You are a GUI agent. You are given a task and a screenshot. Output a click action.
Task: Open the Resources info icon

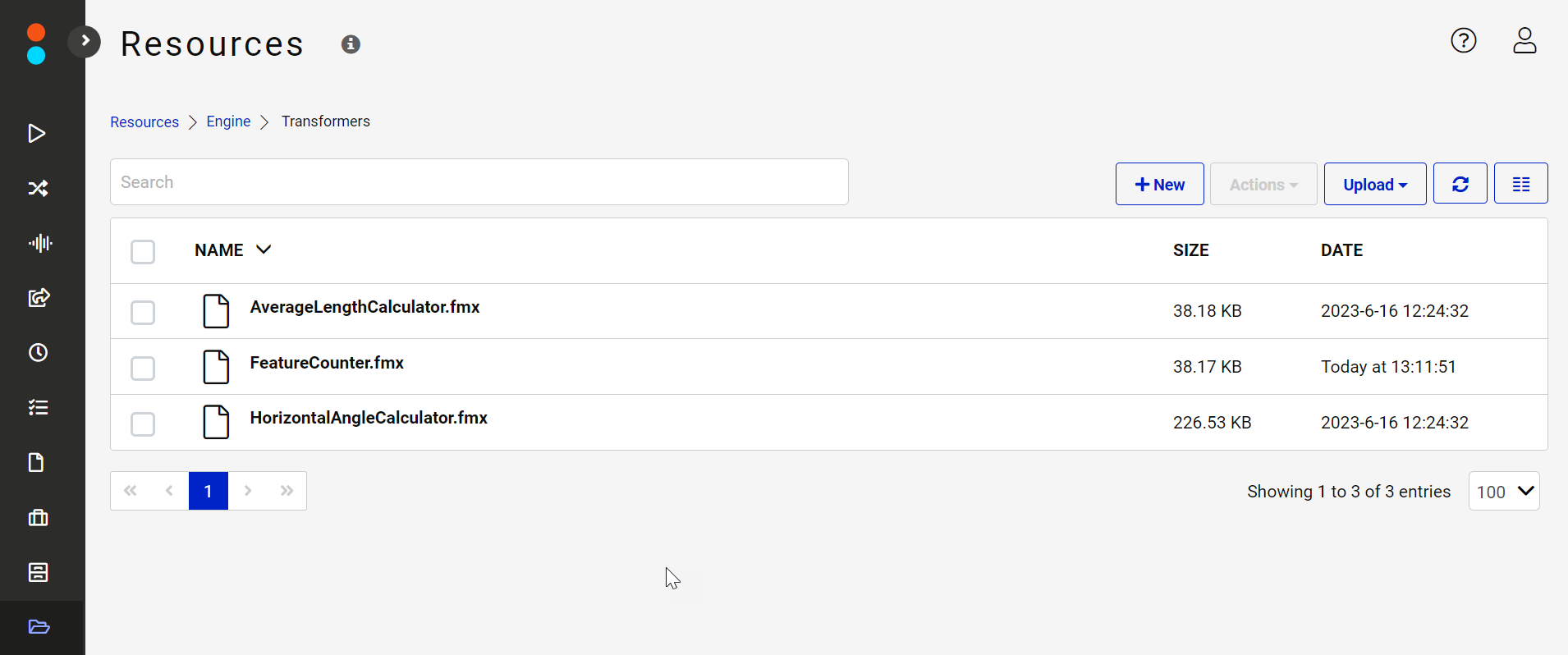point(351,44)
